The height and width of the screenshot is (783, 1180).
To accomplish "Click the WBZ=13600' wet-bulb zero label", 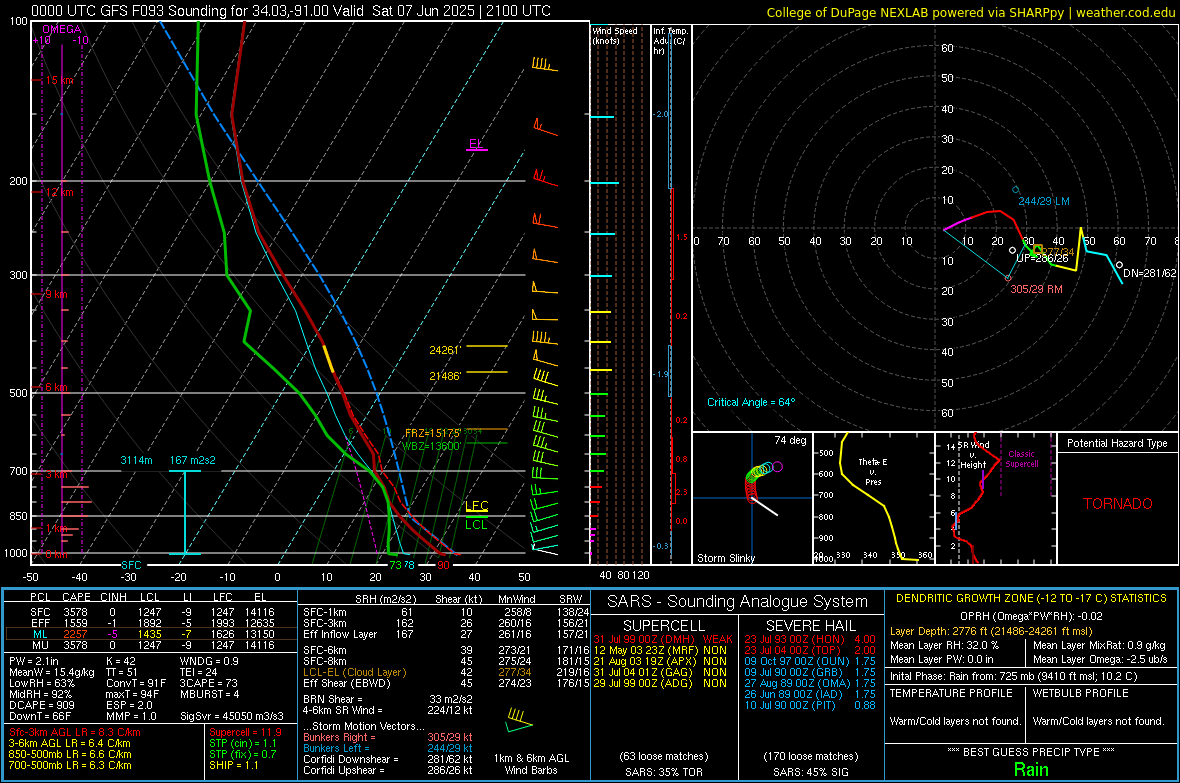I will pos(431,446).
